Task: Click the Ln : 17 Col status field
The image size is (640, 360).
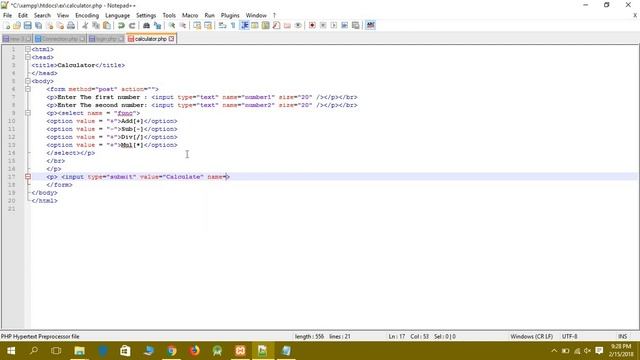Action: coord(422,336)
